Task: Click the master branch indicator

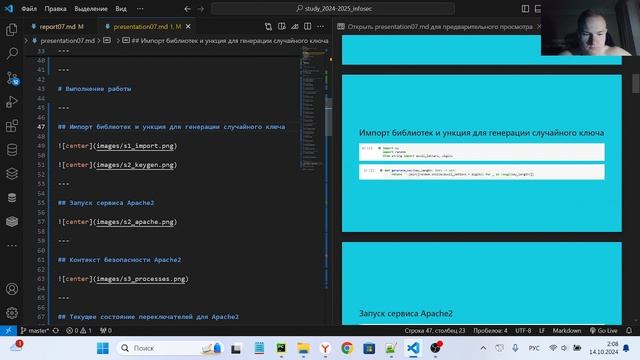Action: pos(35,331)
